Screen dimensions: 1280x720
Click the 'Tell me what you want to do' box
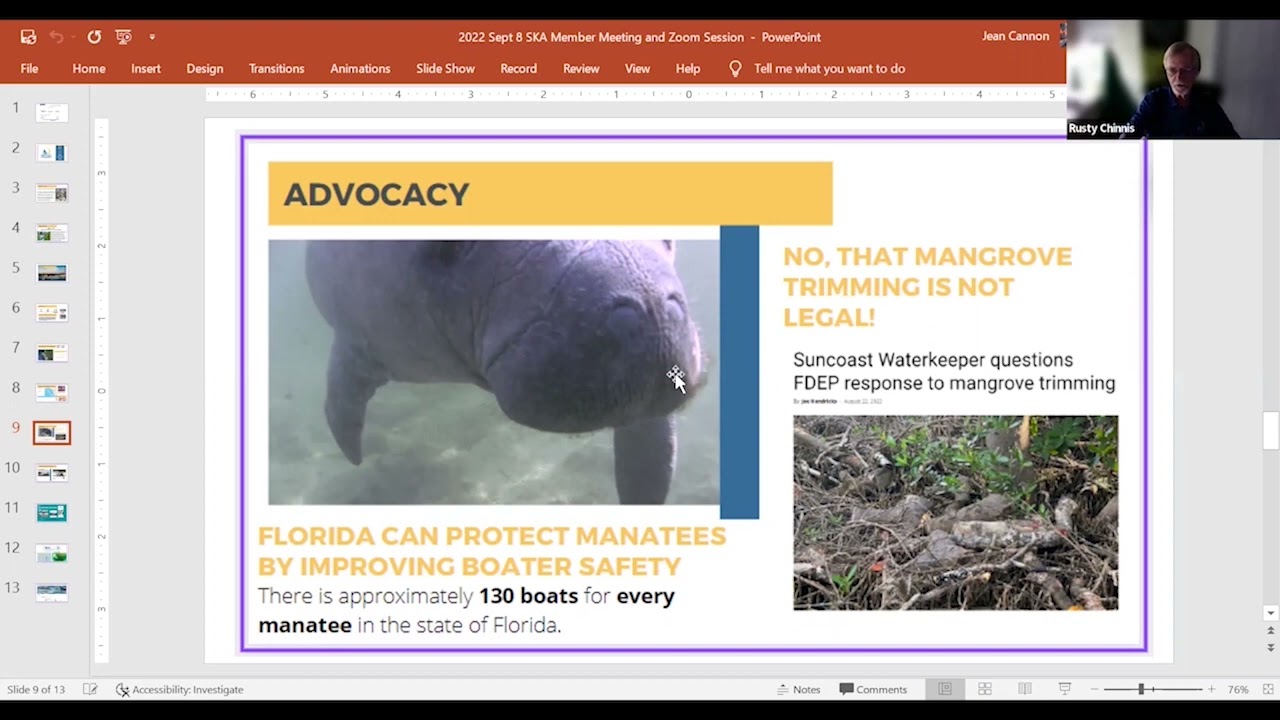[830, 69]
